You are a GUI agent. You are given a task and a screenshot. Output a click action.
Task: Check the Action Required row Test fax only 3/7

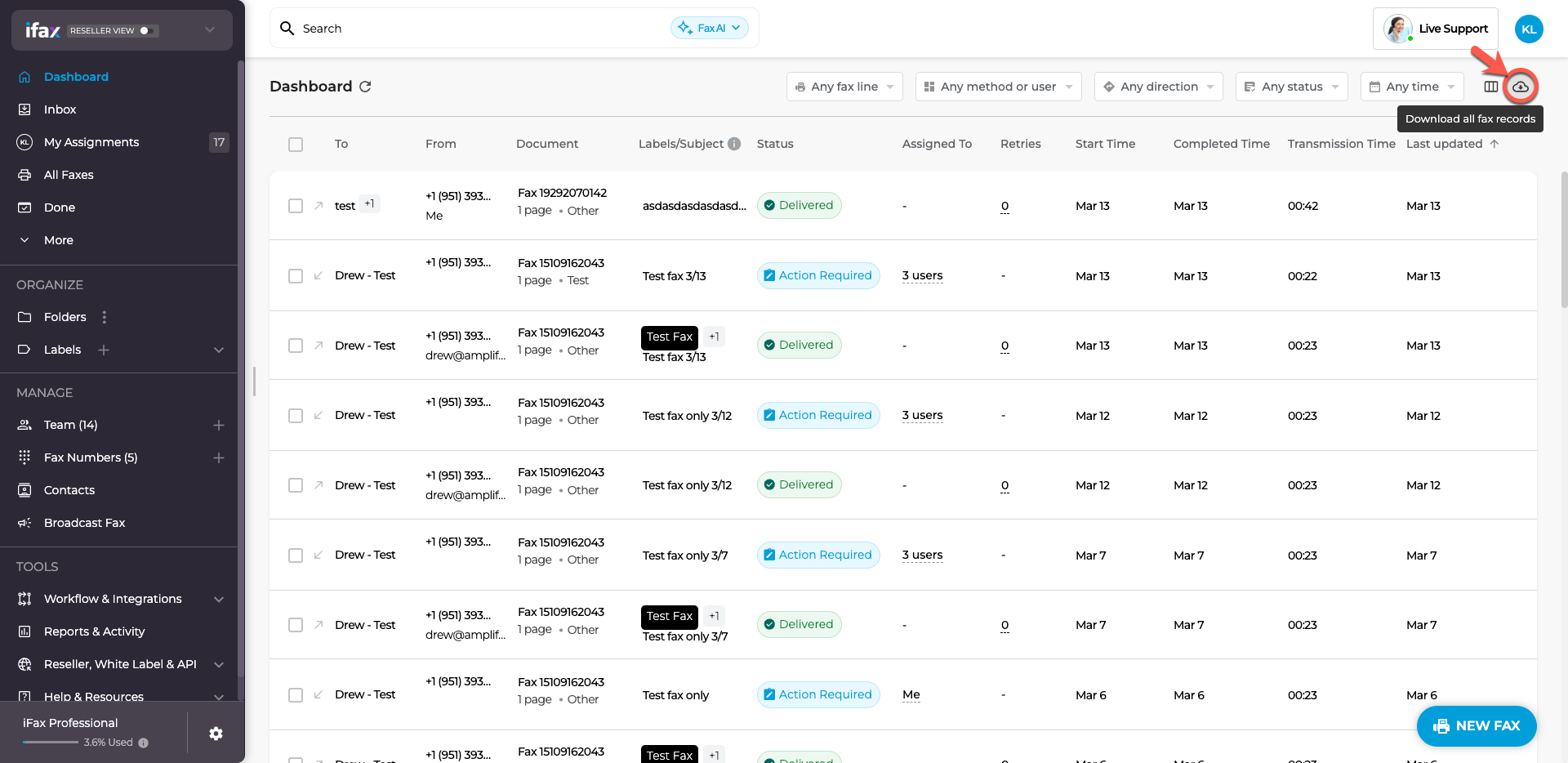tap(296, 556)
